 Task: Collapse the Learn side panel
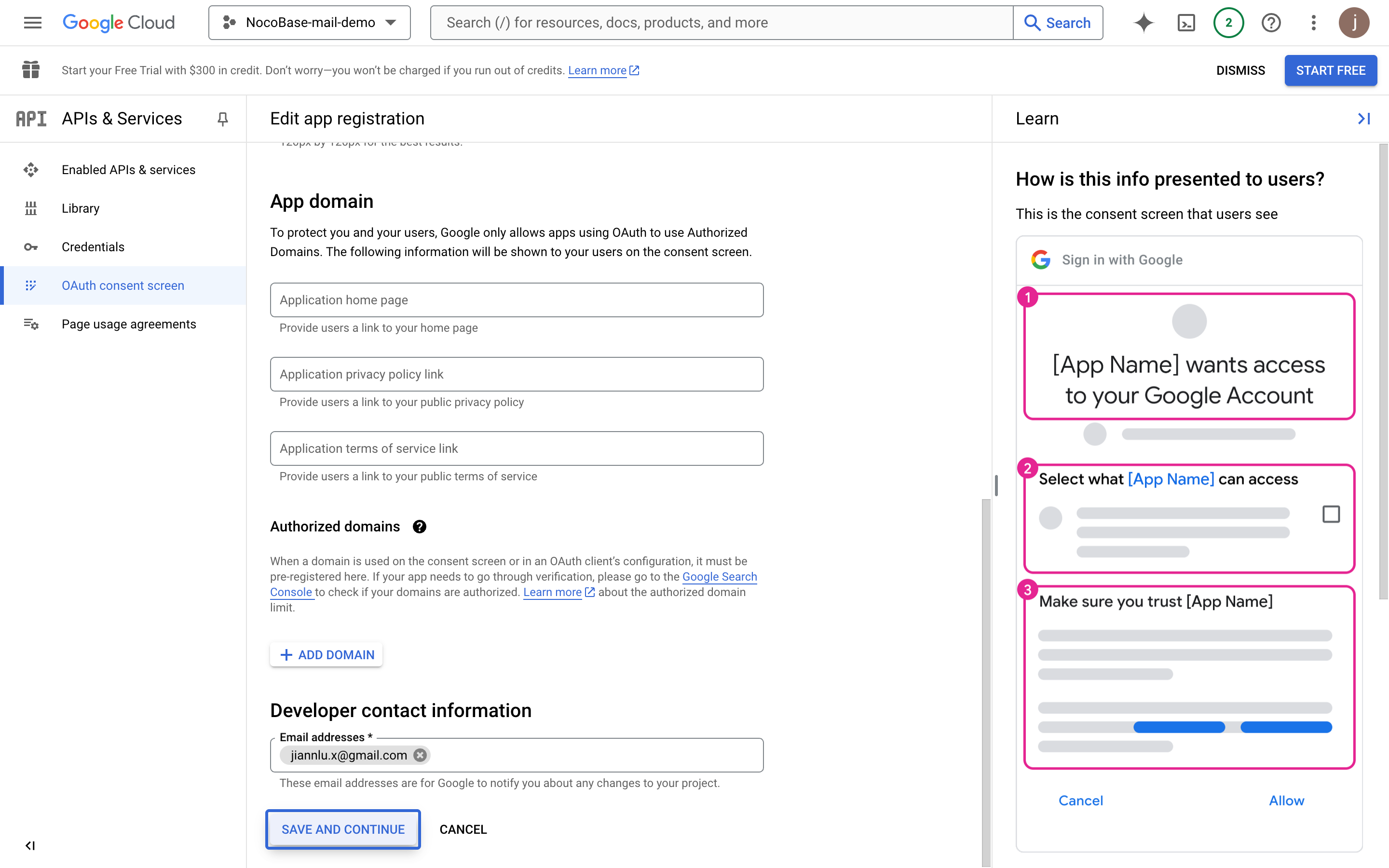pos(1364,119)
